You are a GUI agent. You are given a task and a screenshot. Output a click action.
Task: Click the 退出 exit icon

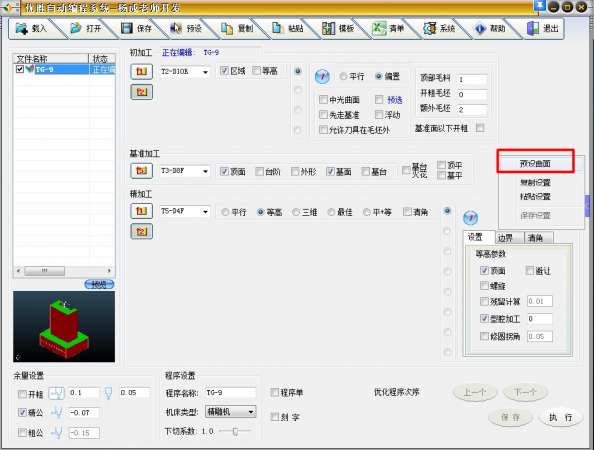pos(533,28)
